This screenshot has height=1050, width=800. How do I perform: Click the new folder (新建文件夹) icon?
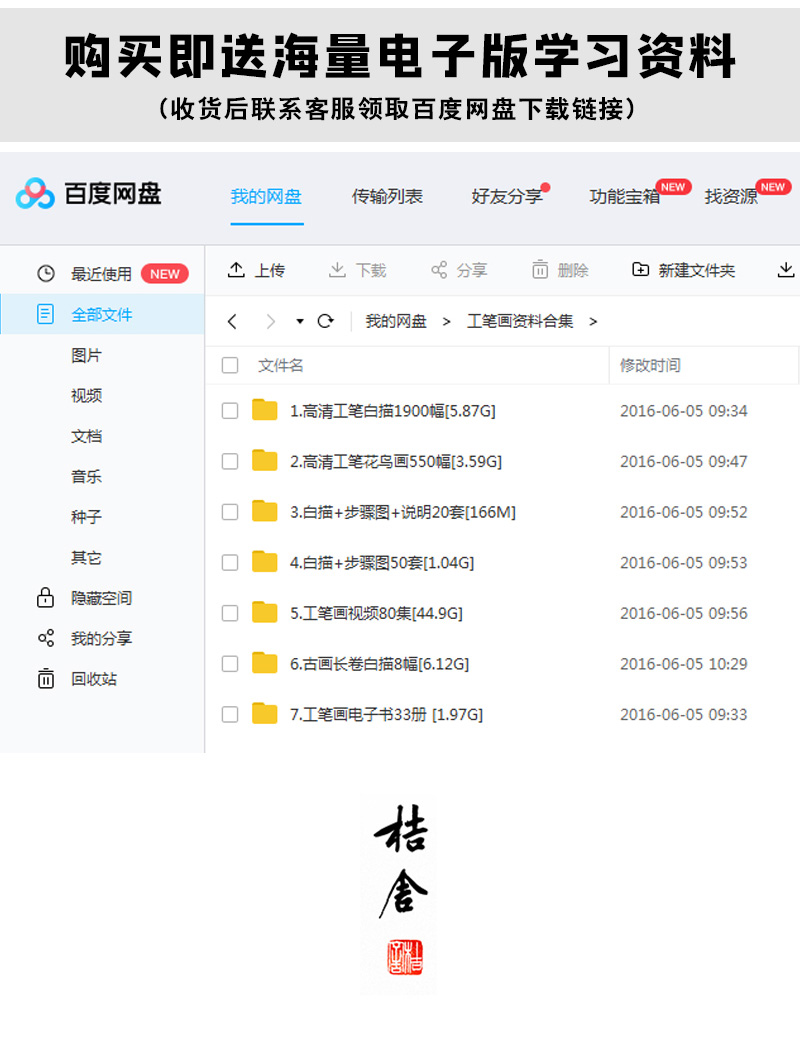pos(641,270)
